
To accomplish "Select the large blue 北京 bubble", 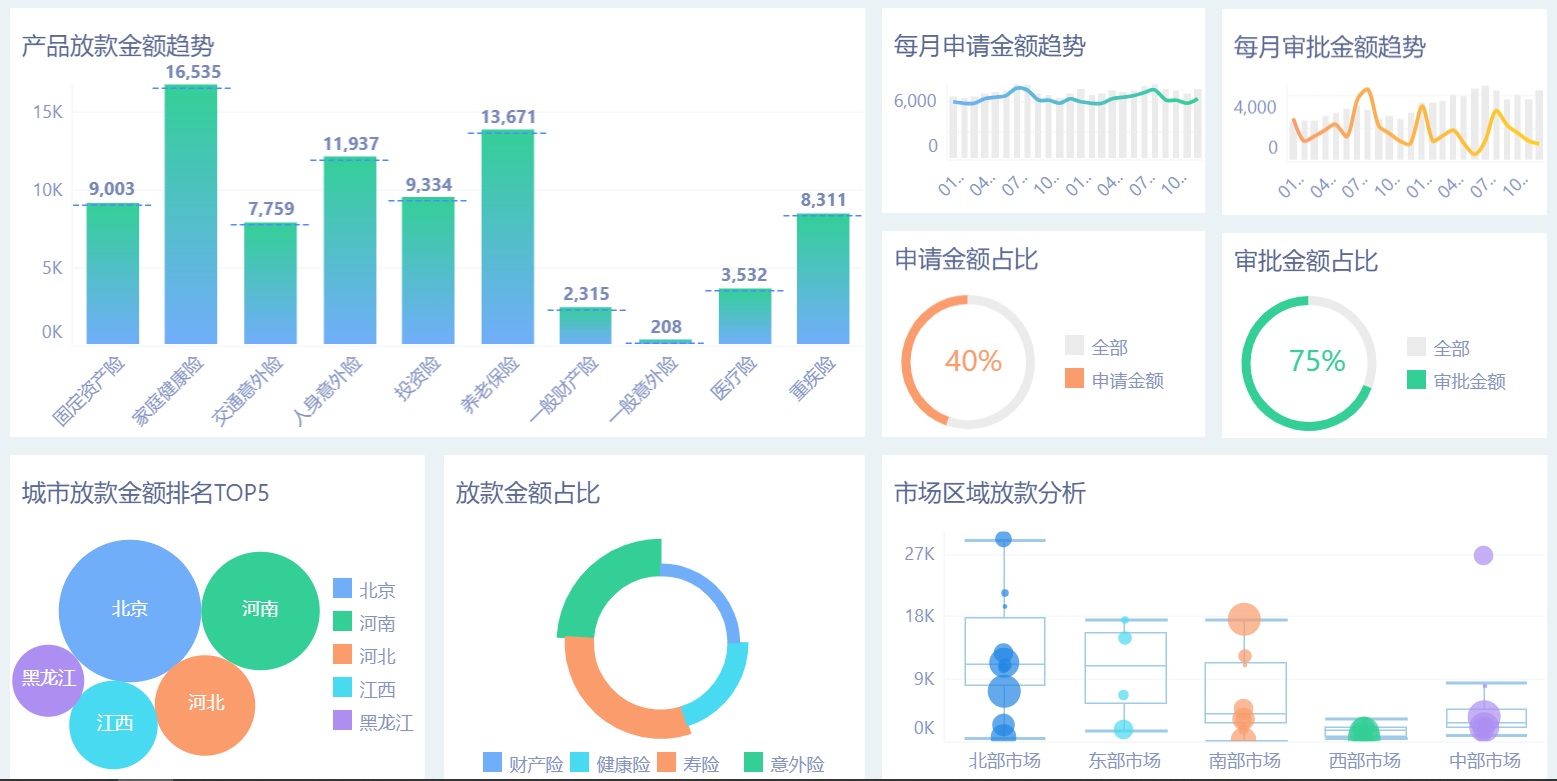I will pyautogui.click(x=130, y=609).
